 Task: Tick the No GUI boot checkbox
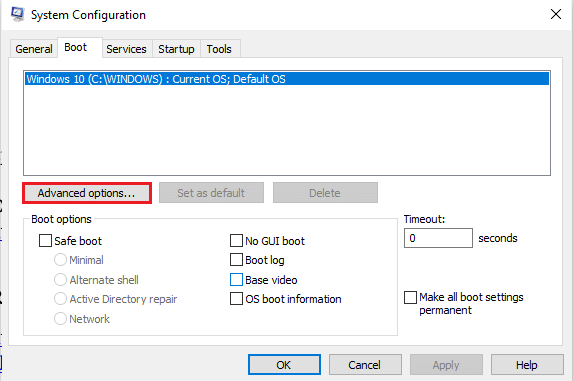point(236,241)
